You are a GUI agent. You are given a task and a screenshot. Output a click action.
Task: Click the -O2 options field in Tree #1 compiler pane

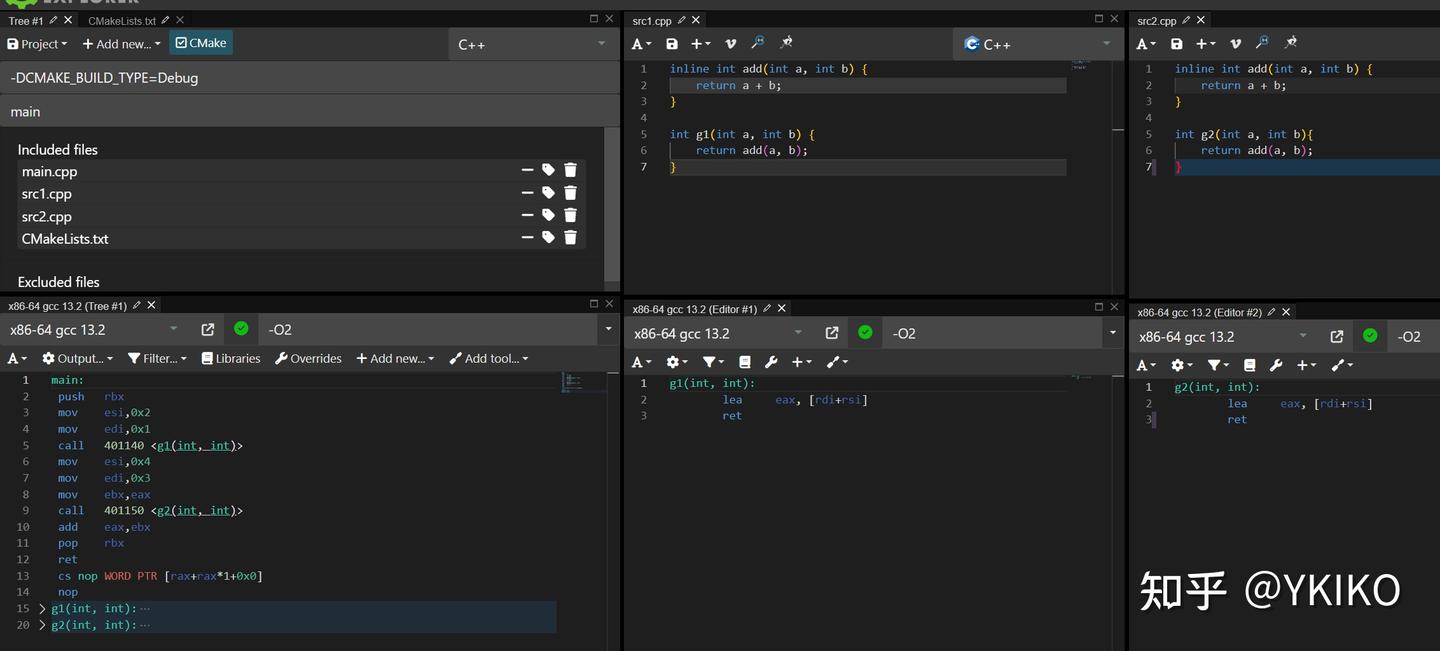430,329
